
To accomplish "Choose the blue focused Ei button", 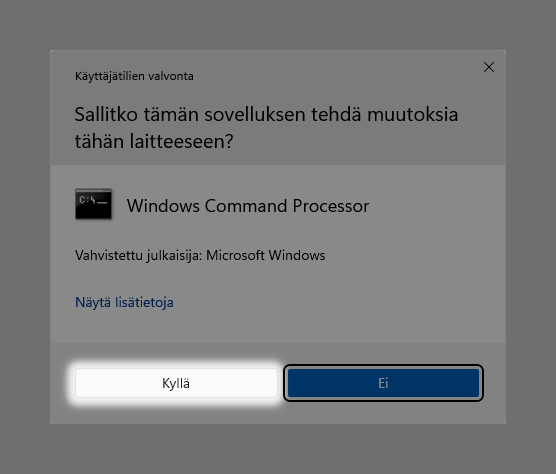I will click(x=383, y=383).
